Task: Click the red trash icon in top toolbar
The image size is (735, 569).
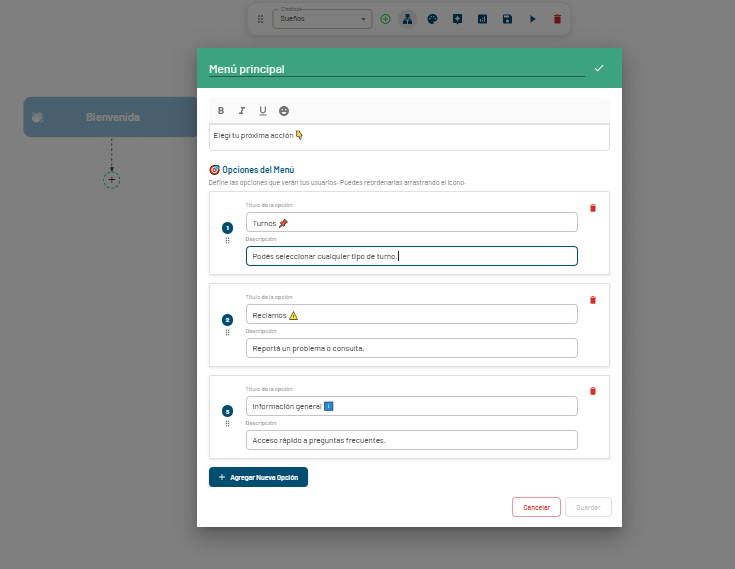Action: tap(557, 19)
